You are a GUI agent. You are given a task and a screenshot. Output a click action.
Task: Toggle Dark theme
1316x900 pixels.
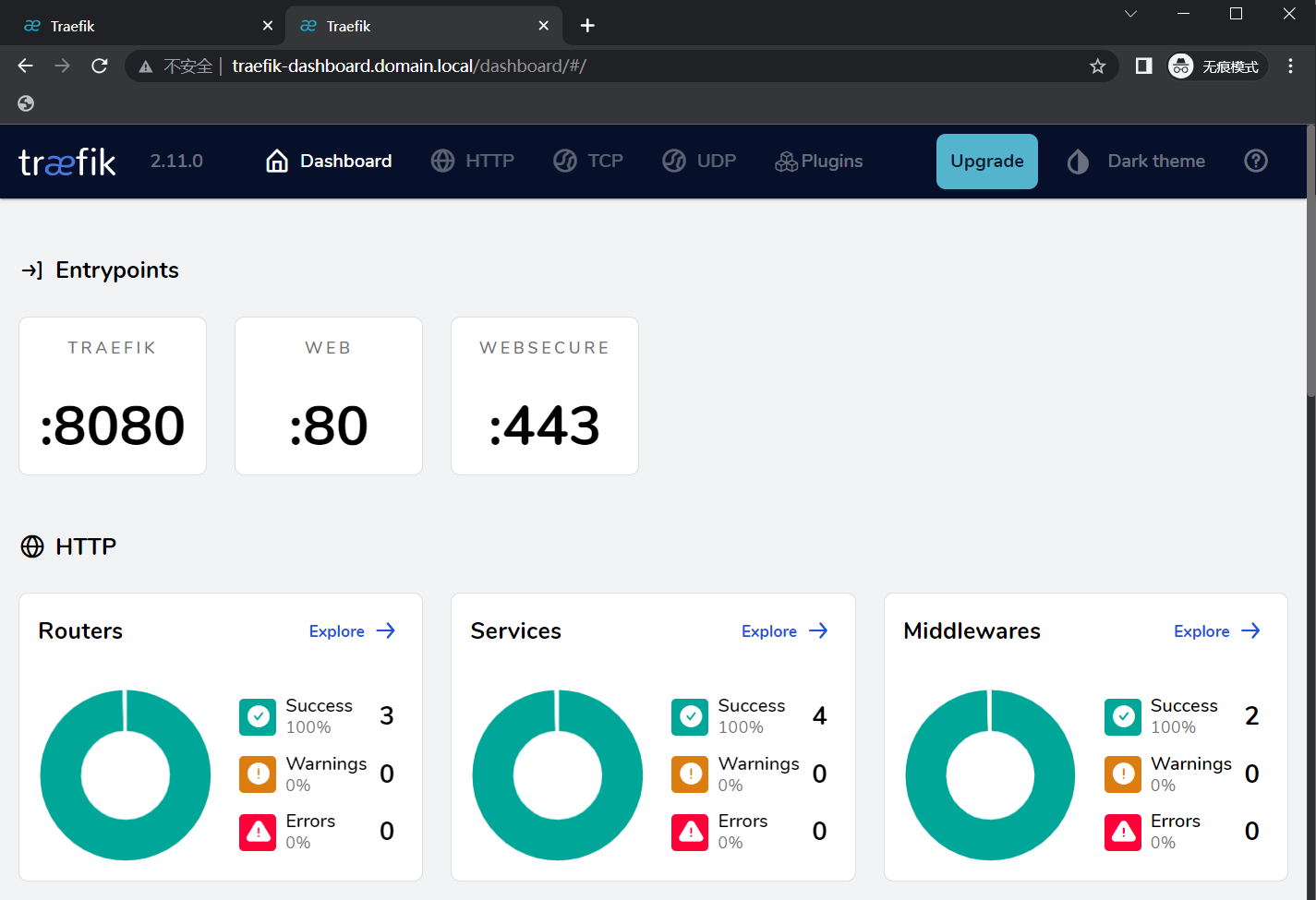coord(1136,161)
